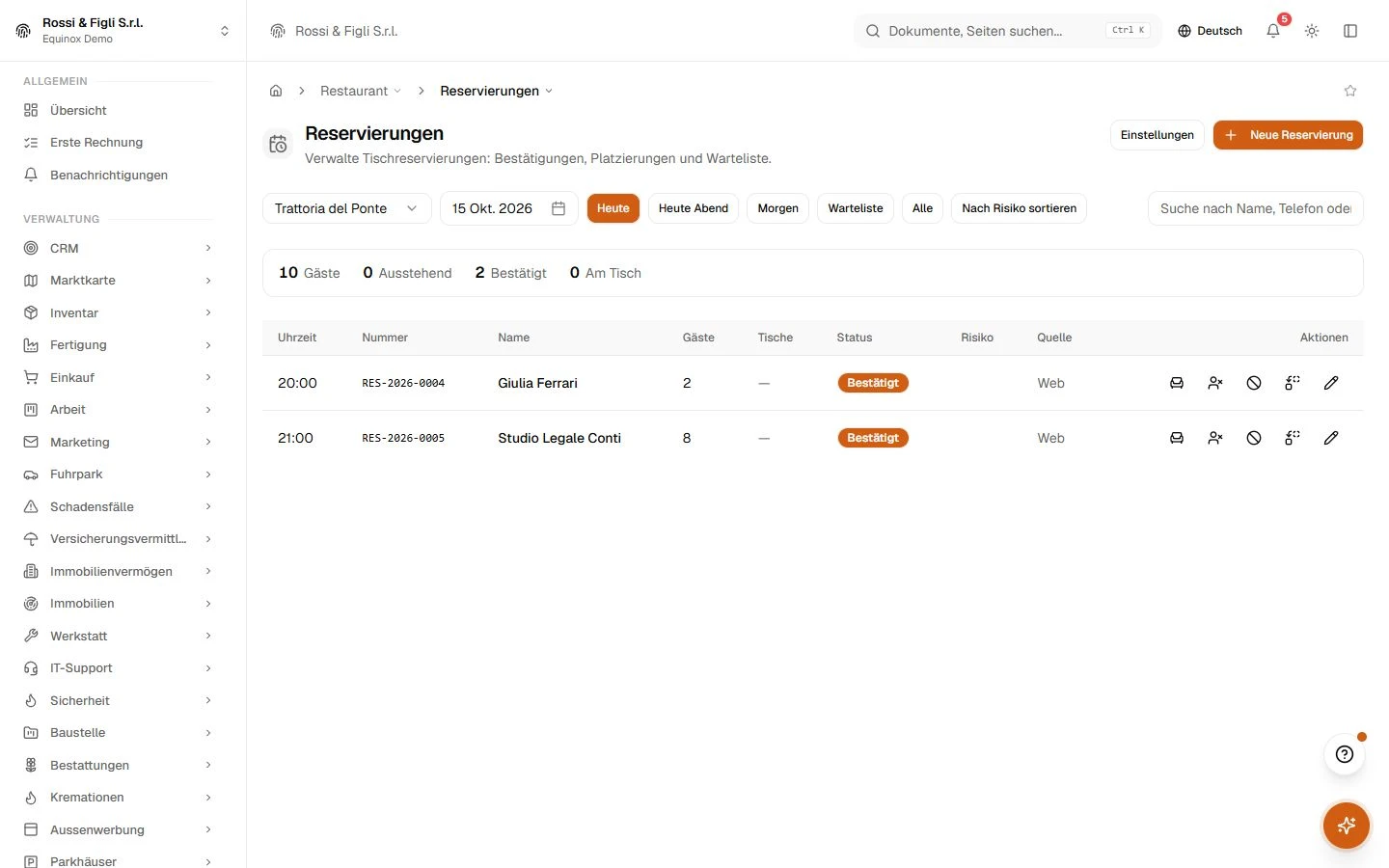Open the notifications bell in the header

pos(1273,31)
